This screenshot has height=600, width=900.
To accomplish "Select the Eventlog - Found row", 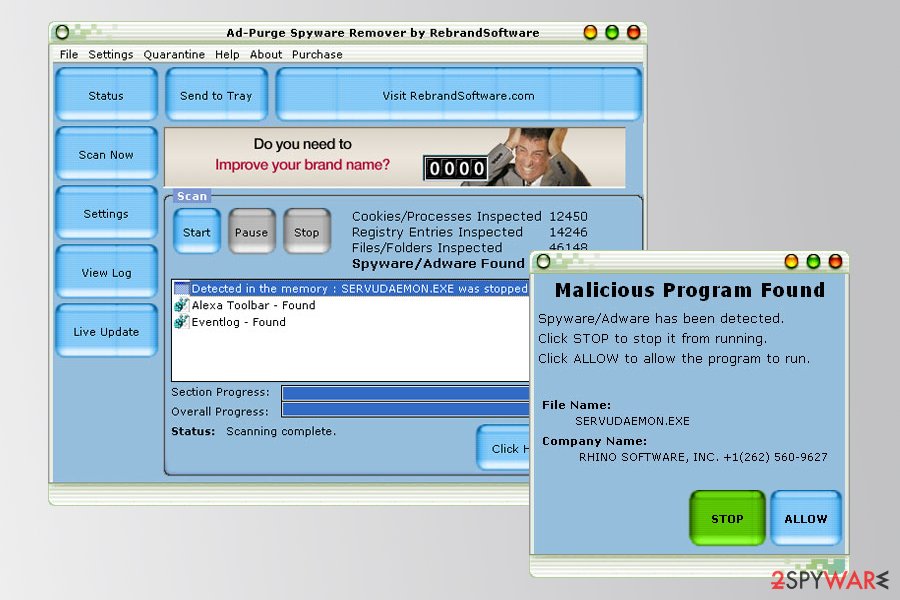I will [x=350, y=322].
